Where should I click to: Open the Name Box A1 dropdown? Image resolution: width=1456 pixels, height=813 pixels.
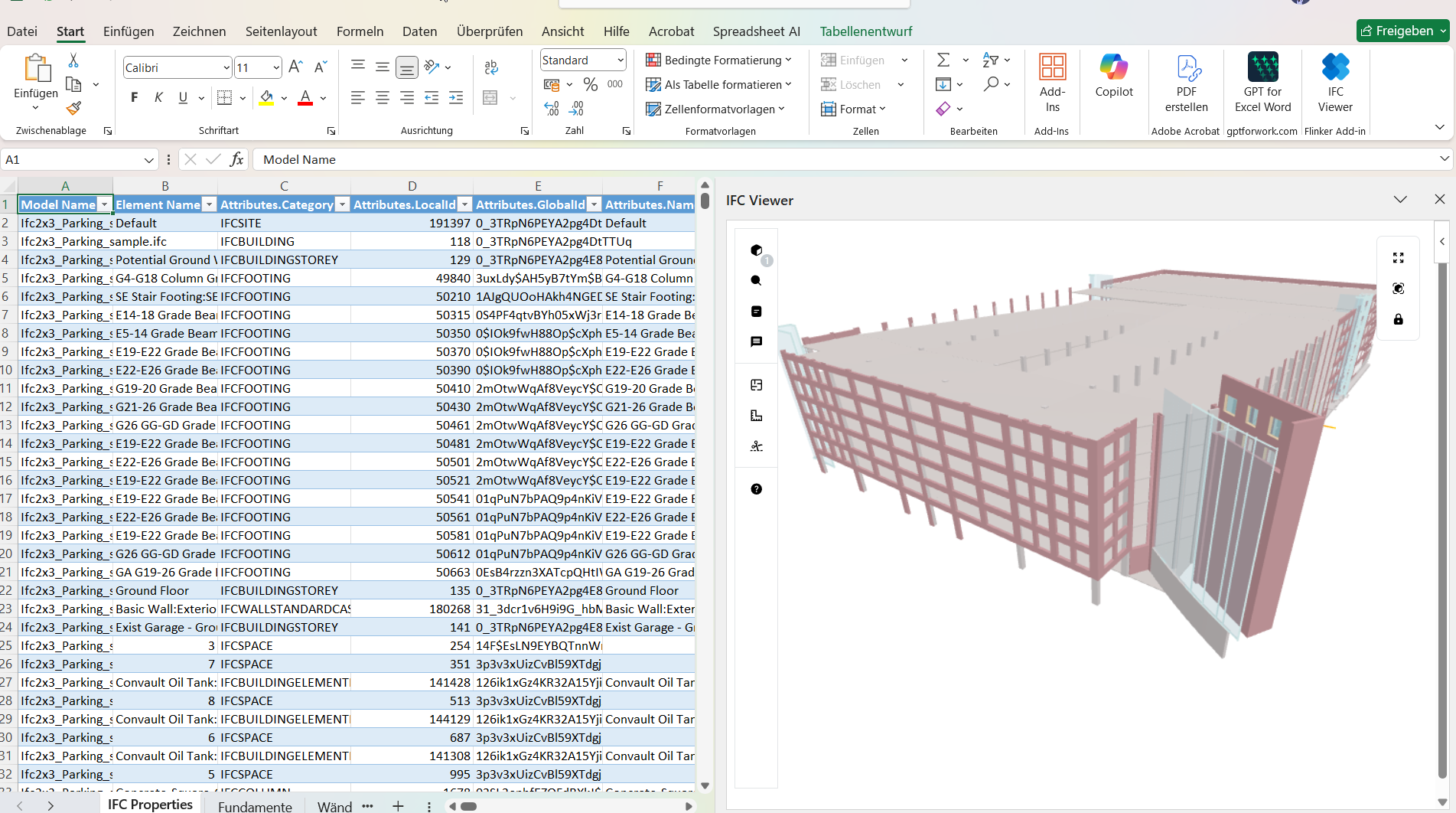click(148, 159)
